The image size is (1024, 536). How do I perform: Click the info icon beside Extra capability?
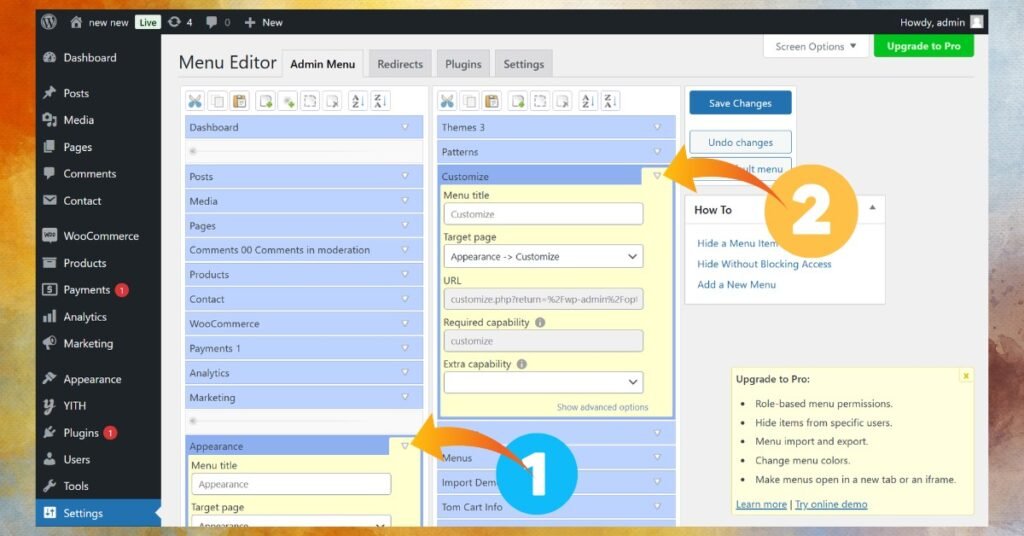click(522, 364)
